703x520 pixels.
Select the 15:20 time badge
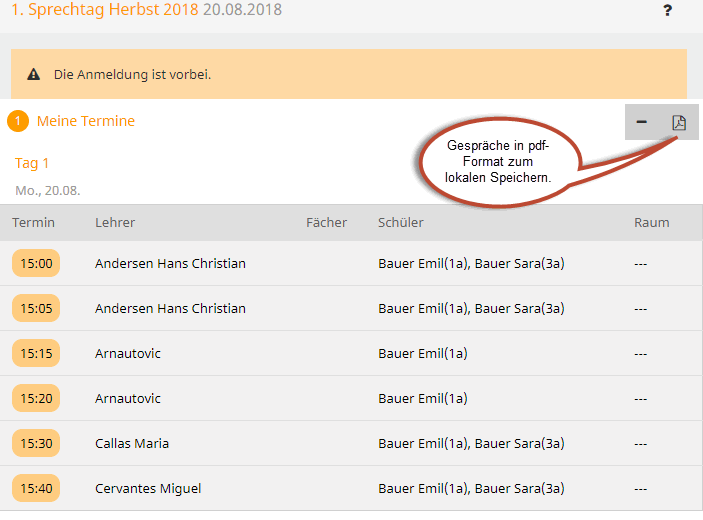pos(36,398)
